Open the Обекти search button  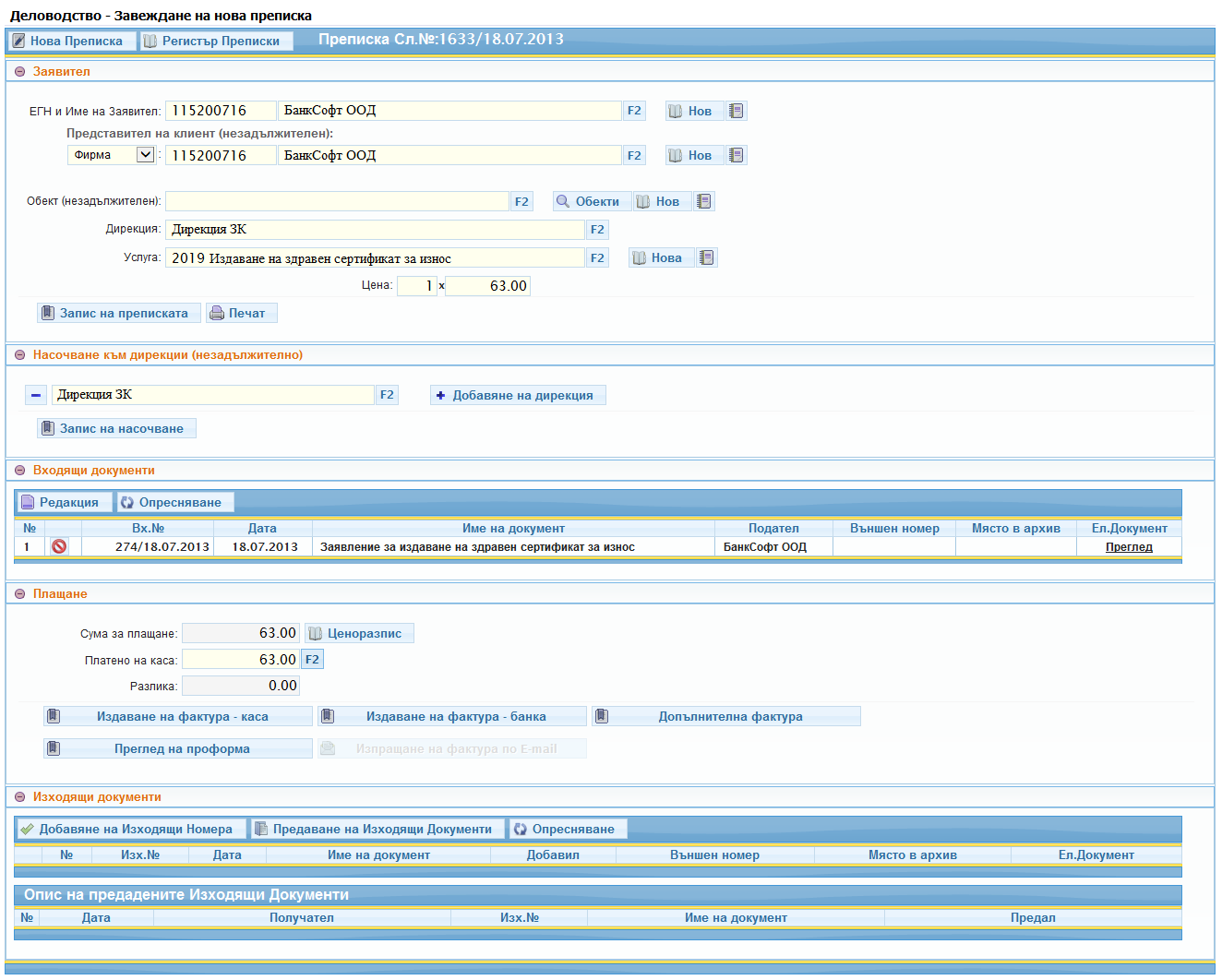pos(592,201)
